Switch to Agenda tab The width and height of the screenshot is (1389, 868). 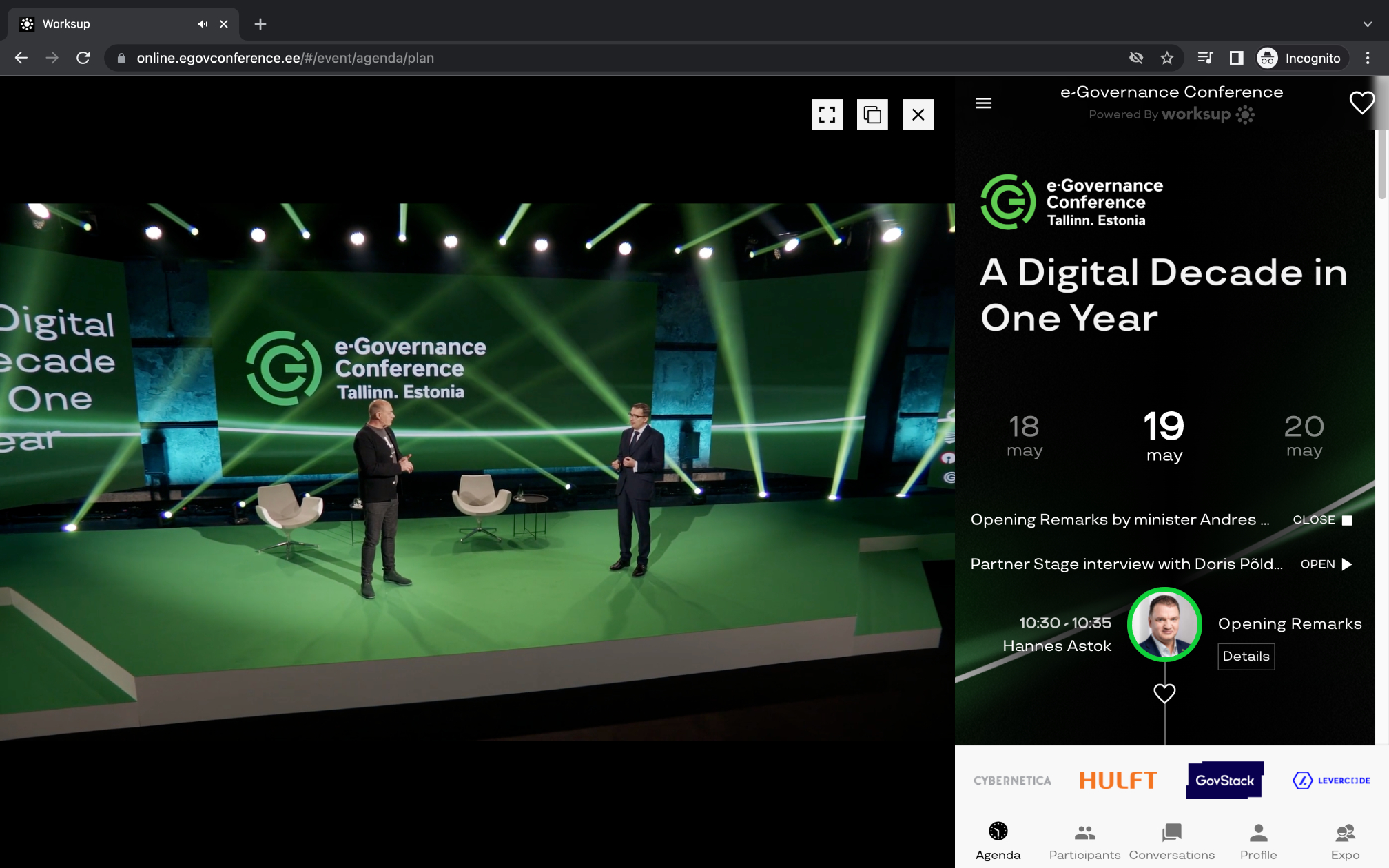point(998,841)
